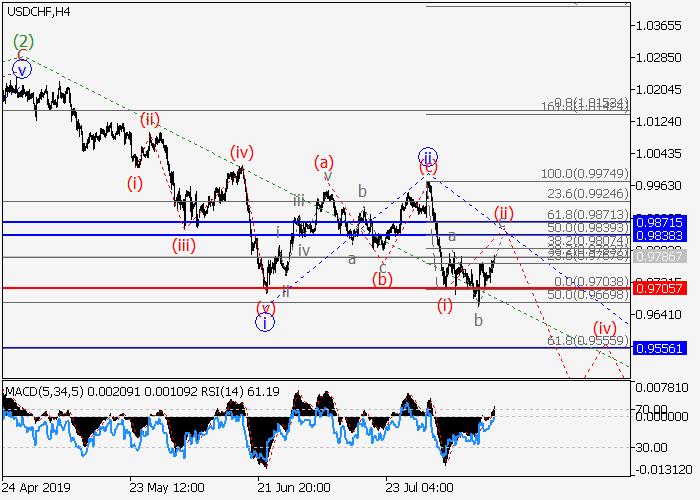Select the circled blue i wave marker
The width and height of the screenshot is (700, 500).
click(x=265, y=322)
